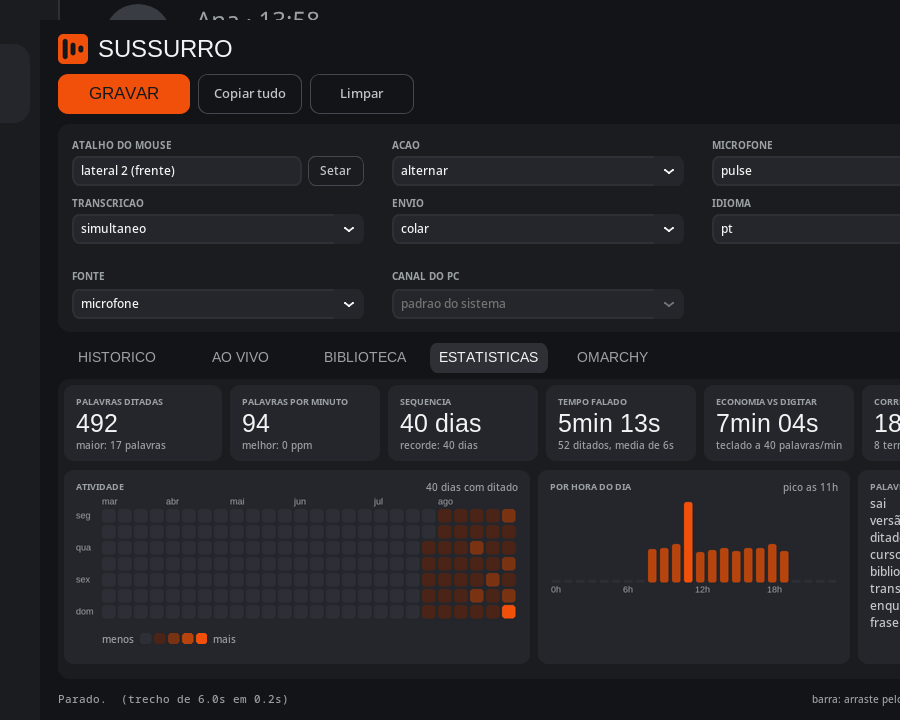Click the brightest legend swatch next to 'mais'

201,638
